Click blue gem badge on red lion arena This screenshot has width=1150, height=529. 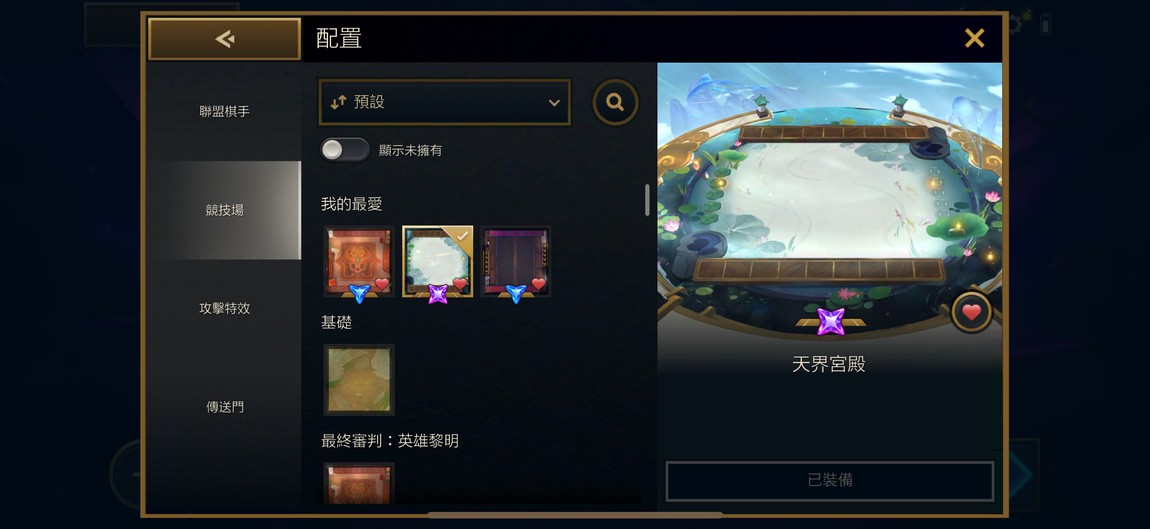pyautogui.click(x=359, y=293)
